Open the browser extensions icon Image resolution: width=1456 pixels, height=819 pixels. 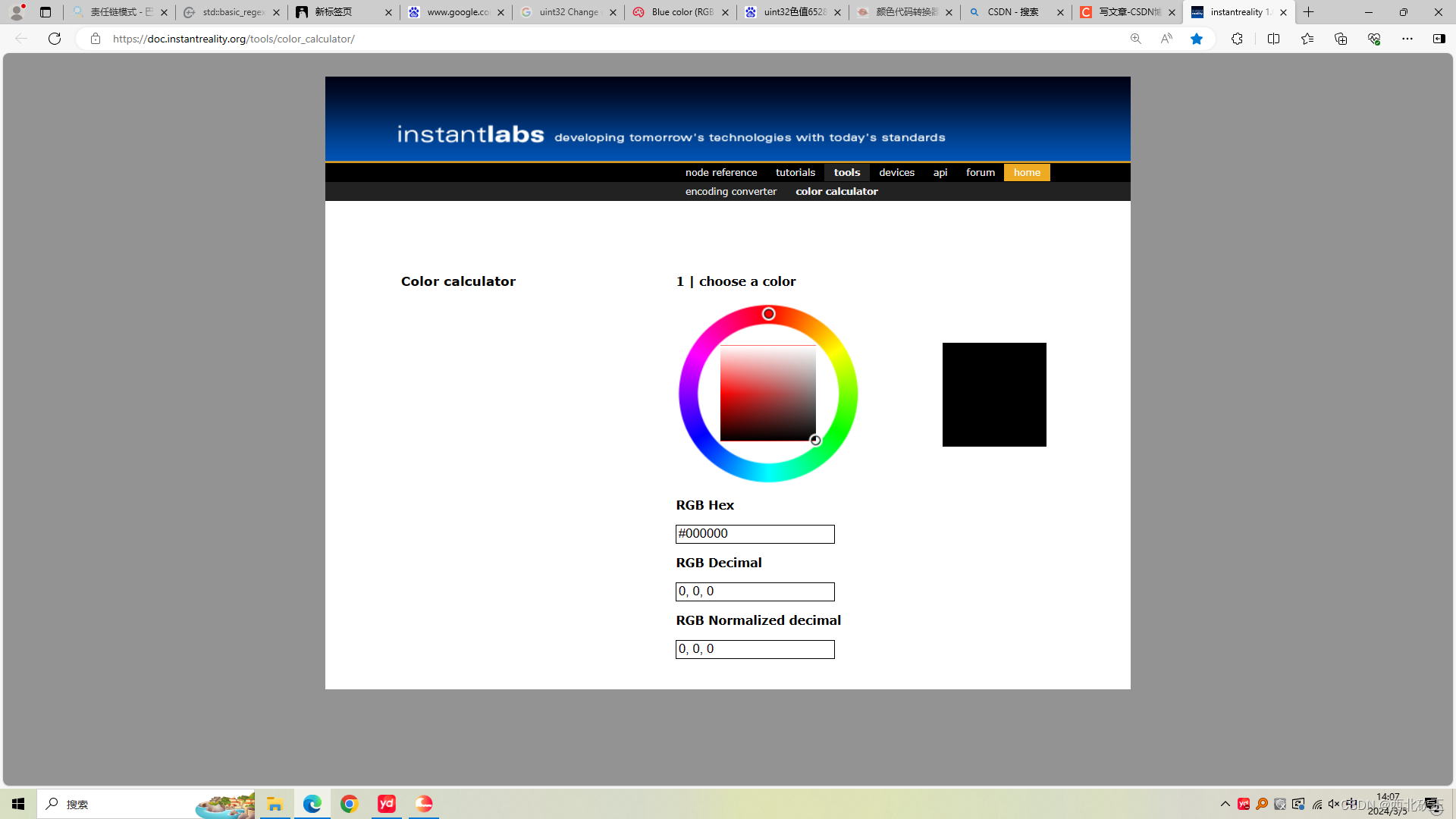(1237, 39)
